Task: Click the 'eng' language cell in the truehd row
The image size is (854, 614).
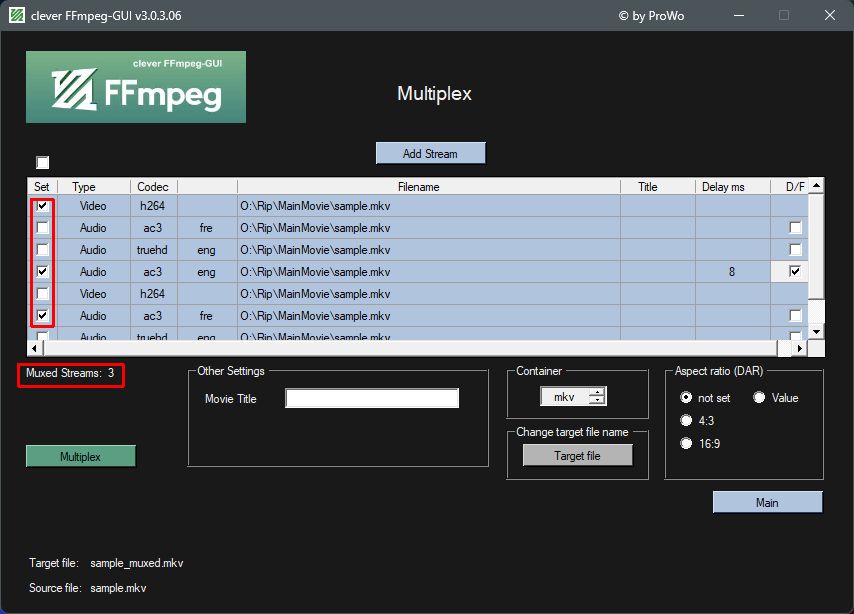Action: click(x=206, y=250)
